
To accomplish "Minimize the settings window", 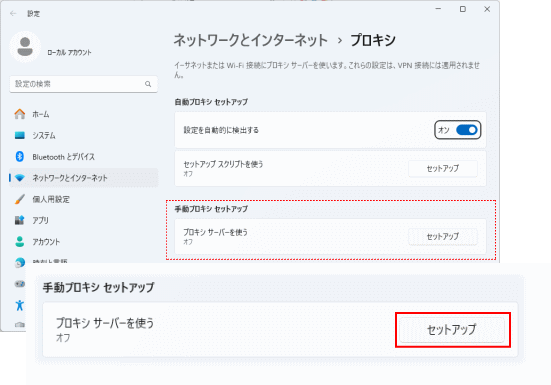I will [438, 9].
